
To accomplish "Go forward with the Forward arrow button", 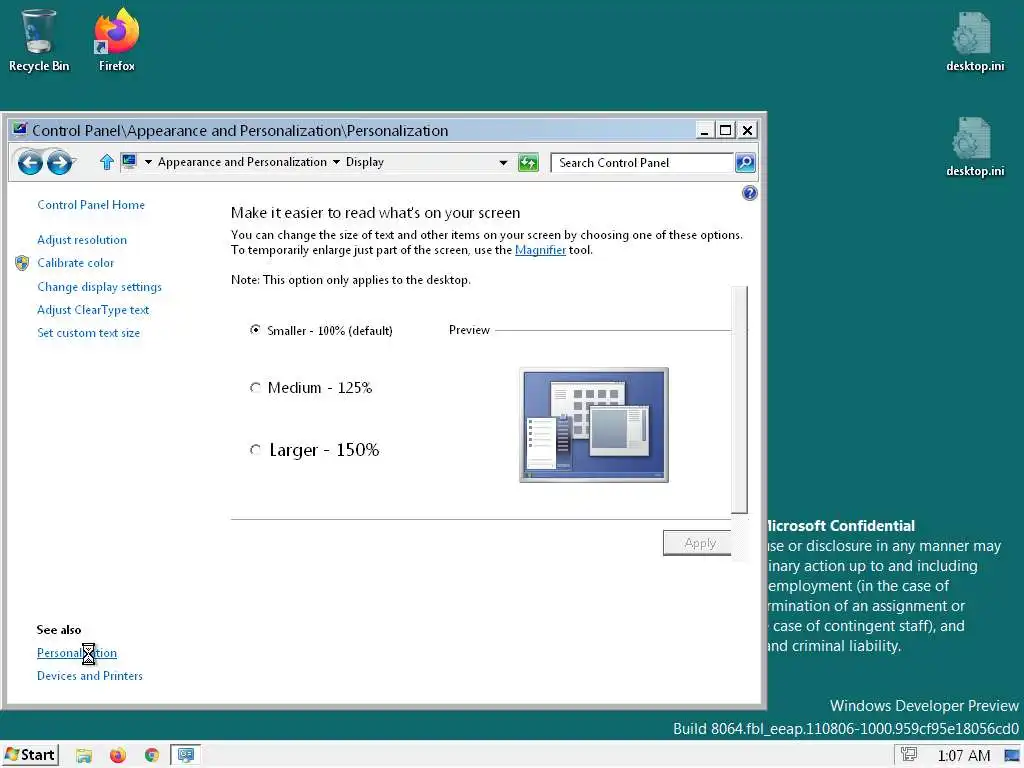I will (59, 163).
